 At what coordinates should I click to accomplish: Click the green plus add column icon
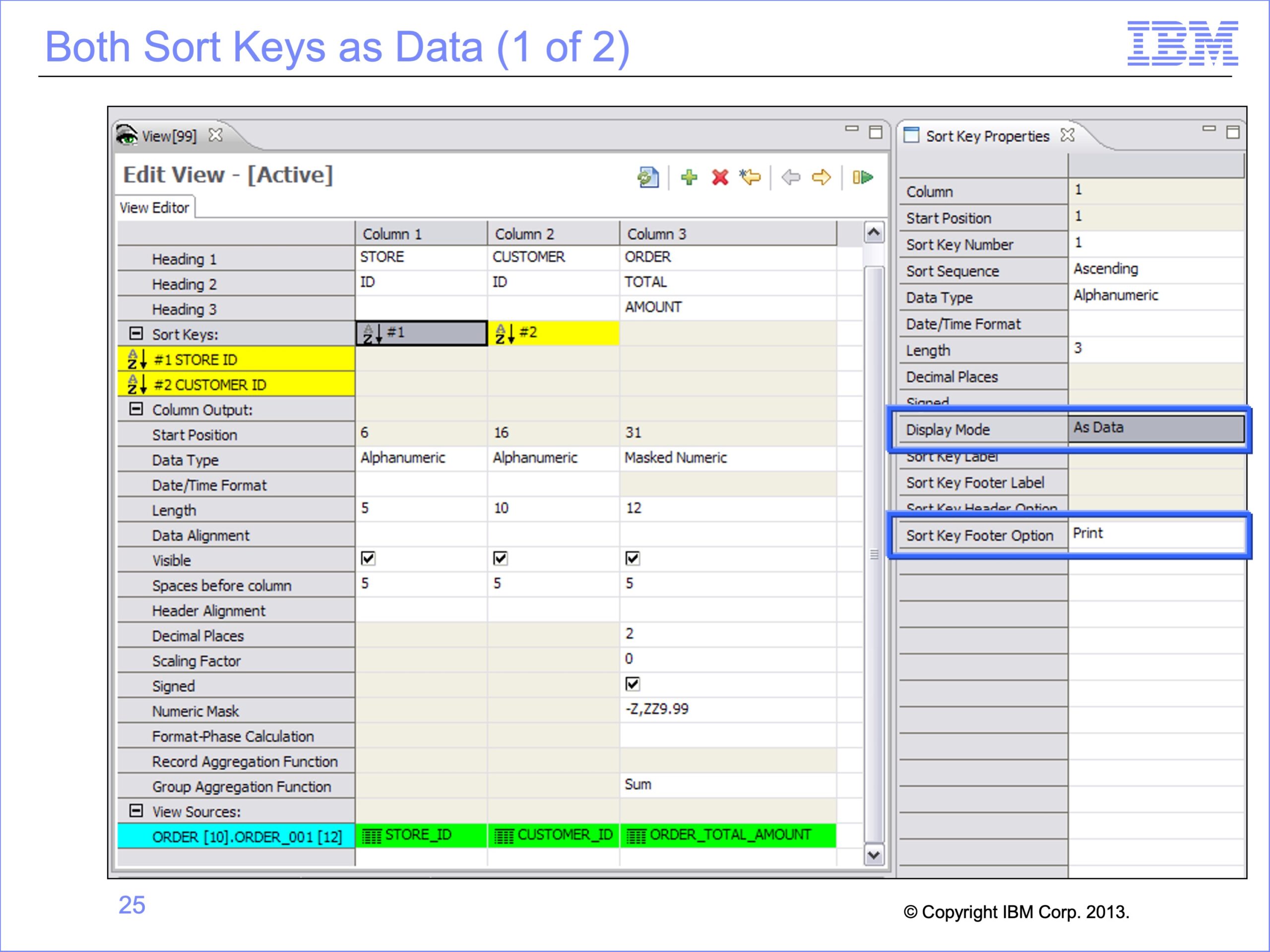point(689,178)
